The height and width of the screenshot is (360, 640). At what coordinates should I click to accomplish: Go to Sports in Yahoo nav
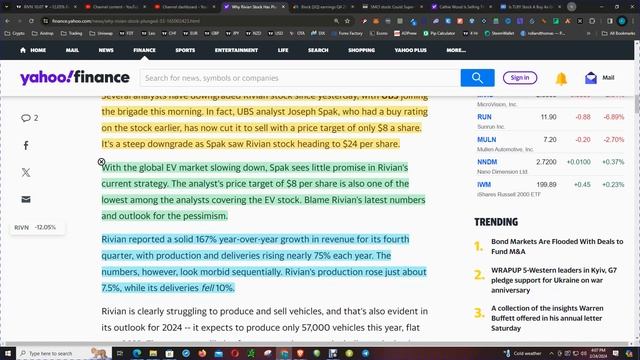185,50
